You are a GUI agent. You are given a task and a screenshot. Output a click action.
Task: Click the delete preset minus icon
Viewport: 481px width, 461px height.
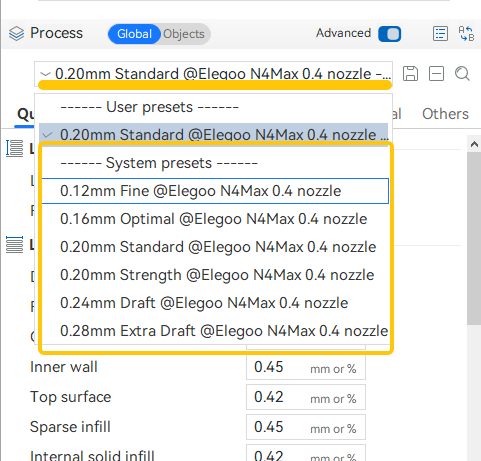[x=436, y=74]
